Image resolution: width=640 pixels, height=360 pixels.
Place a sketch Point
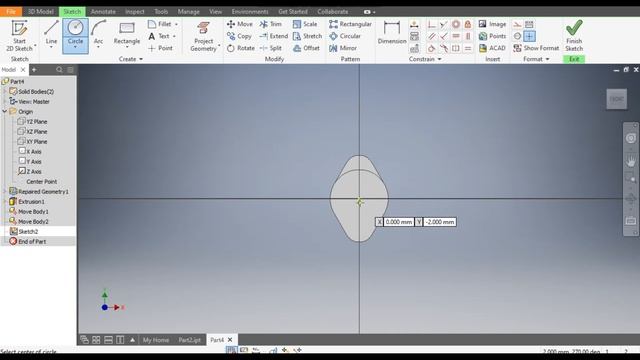point(160,48)
